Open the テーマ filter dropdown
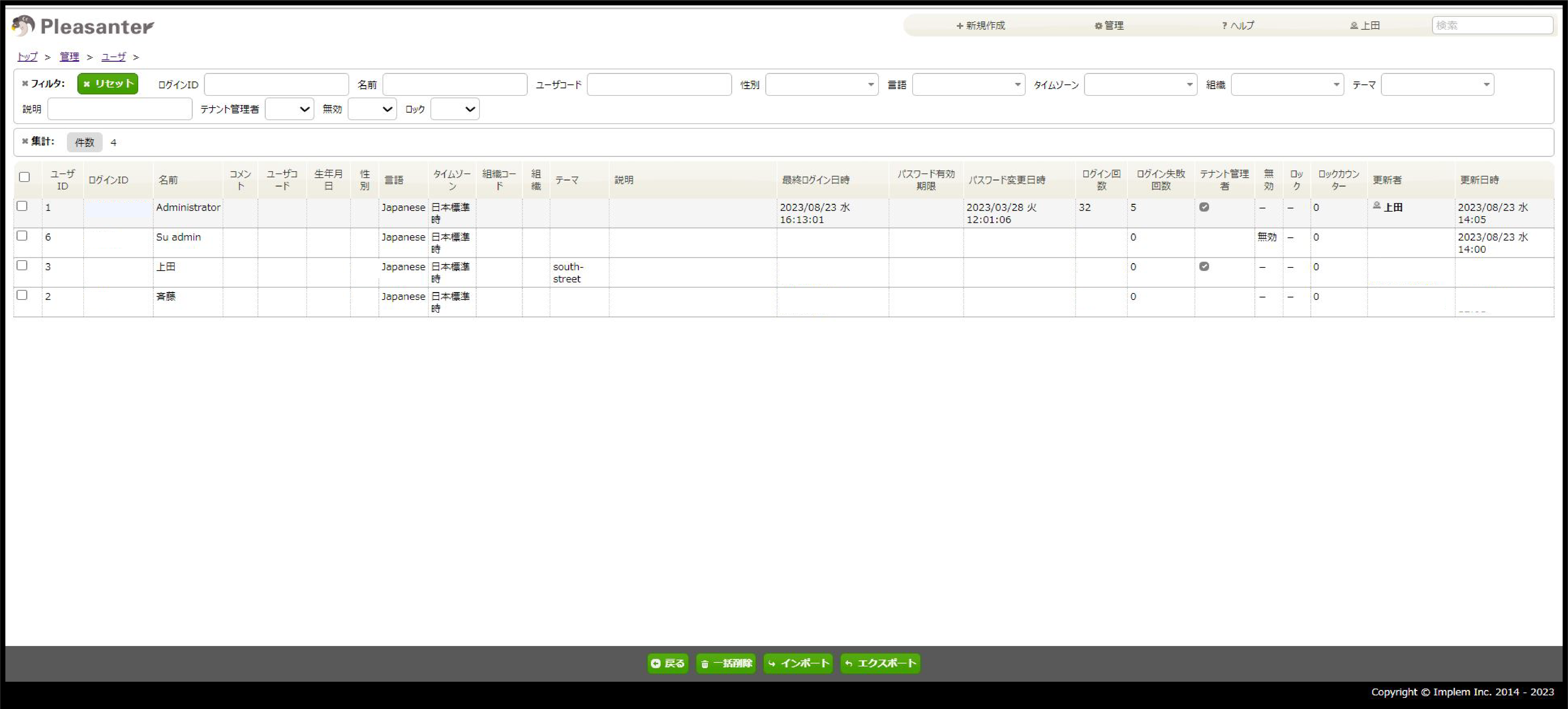1568x709 pixels. (x=1438, y=85)
